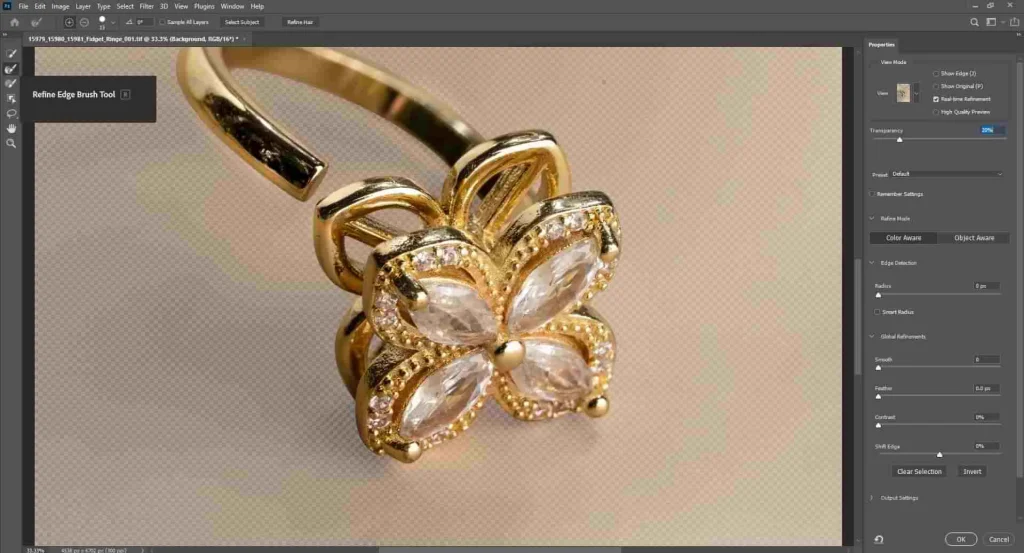
Task: Open the Image menu
Action: pyautogui.click(x=60, y=7)
